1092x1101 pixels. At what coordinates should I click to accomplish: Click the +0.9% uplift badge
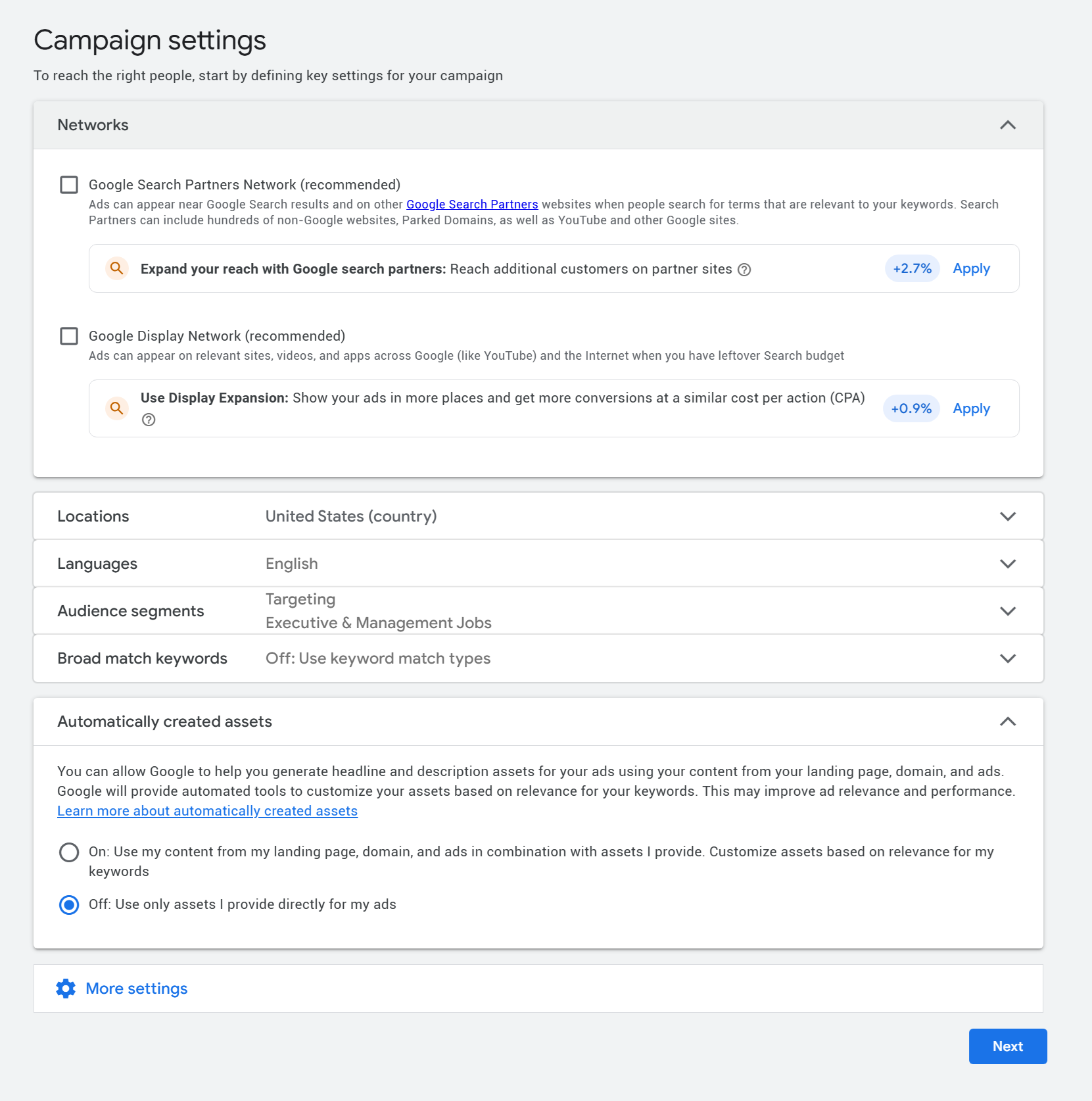pyautogui.click(x=911, y=408)
